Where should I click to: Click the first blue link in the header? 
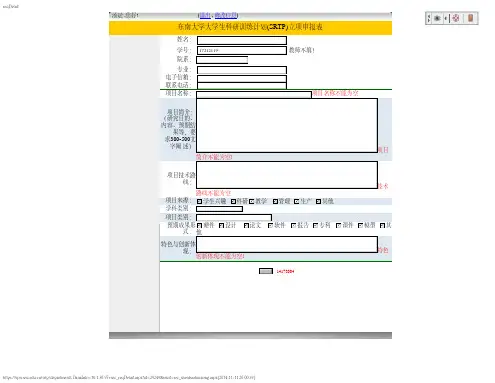[205, 15]
